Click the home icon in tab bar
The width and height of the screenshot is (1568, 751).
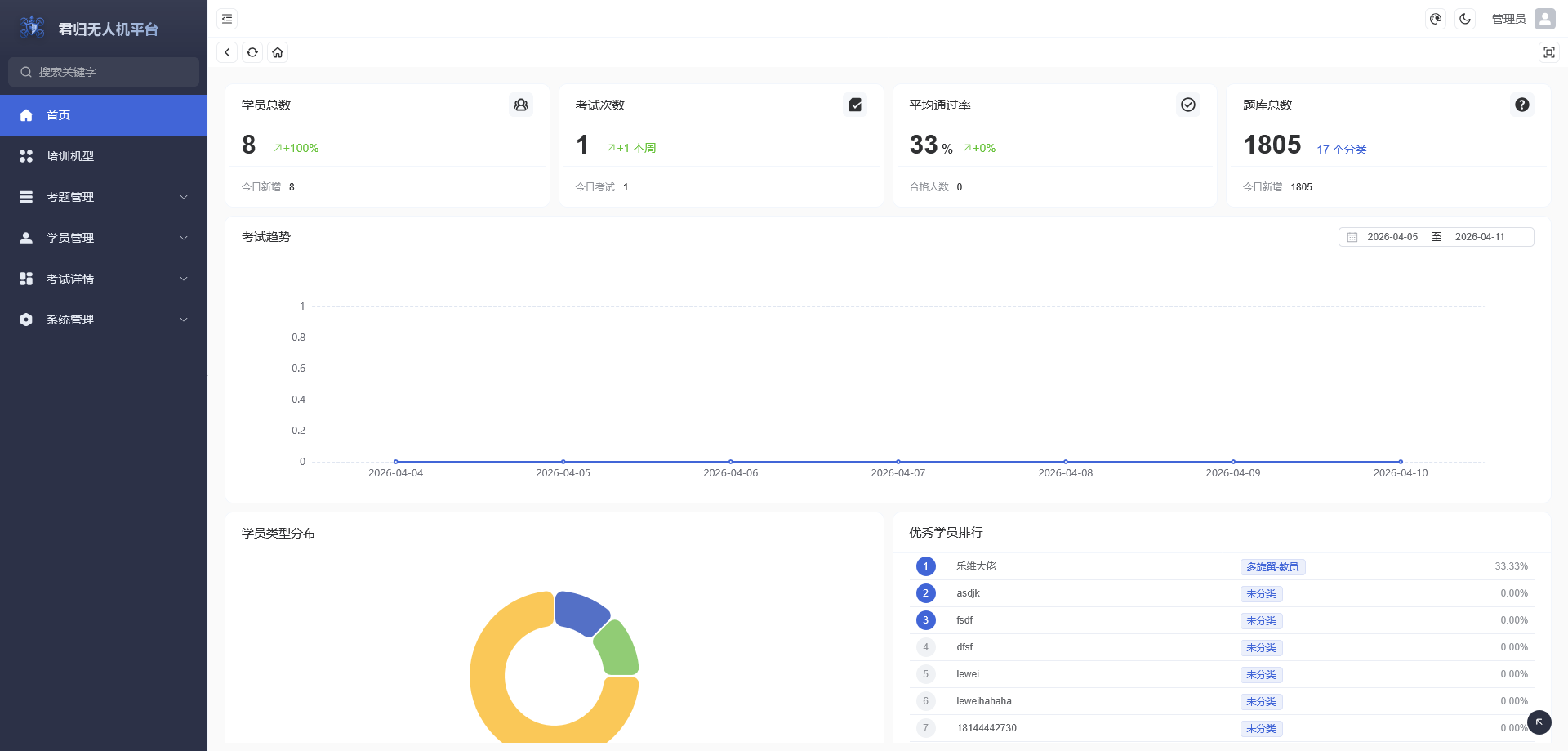tap(278, 52)
